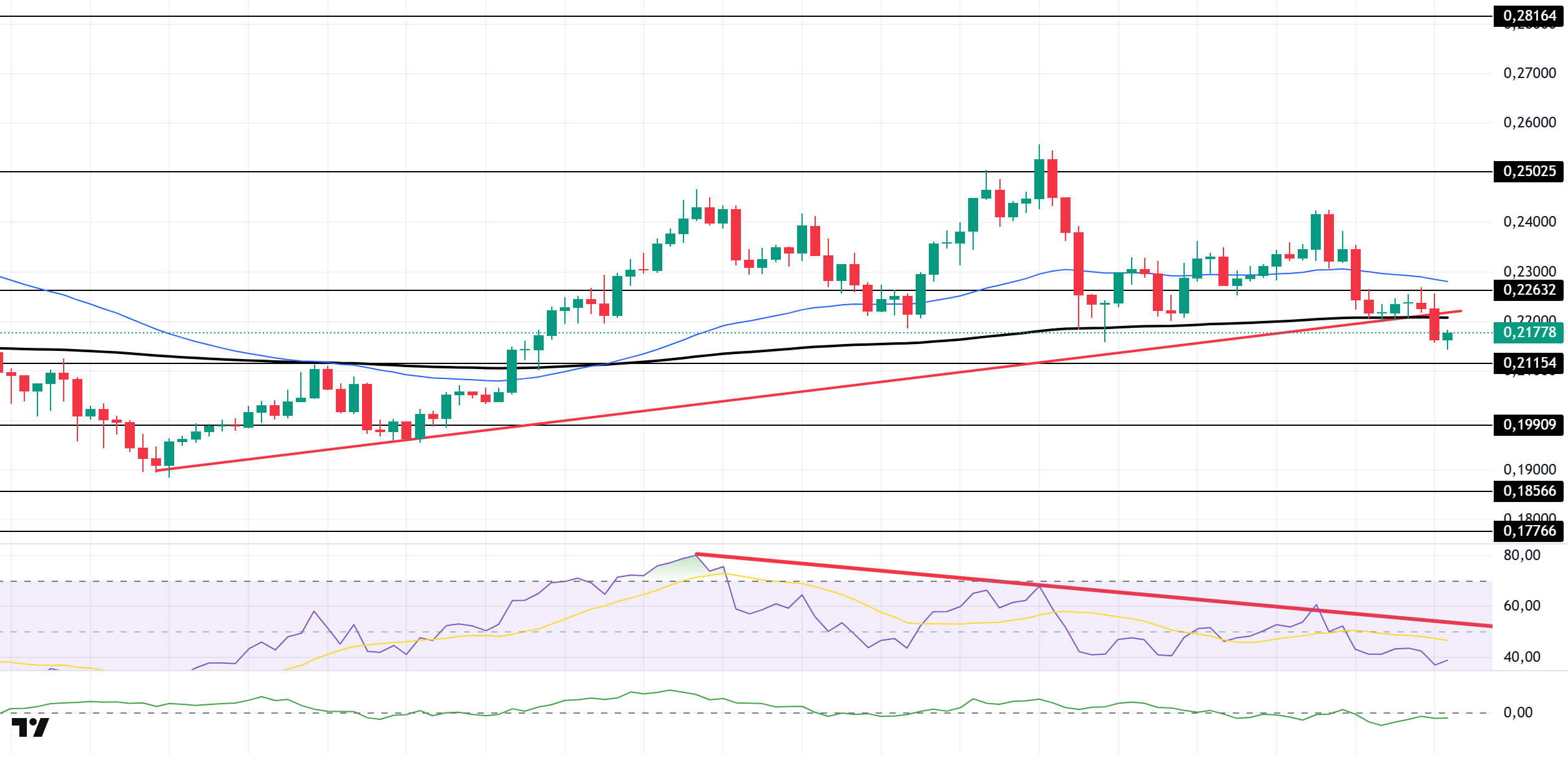The height and width of the screenshot is (763, 1568).
Task: Select the 0,18566 price level label
Action: [1528, 491]
